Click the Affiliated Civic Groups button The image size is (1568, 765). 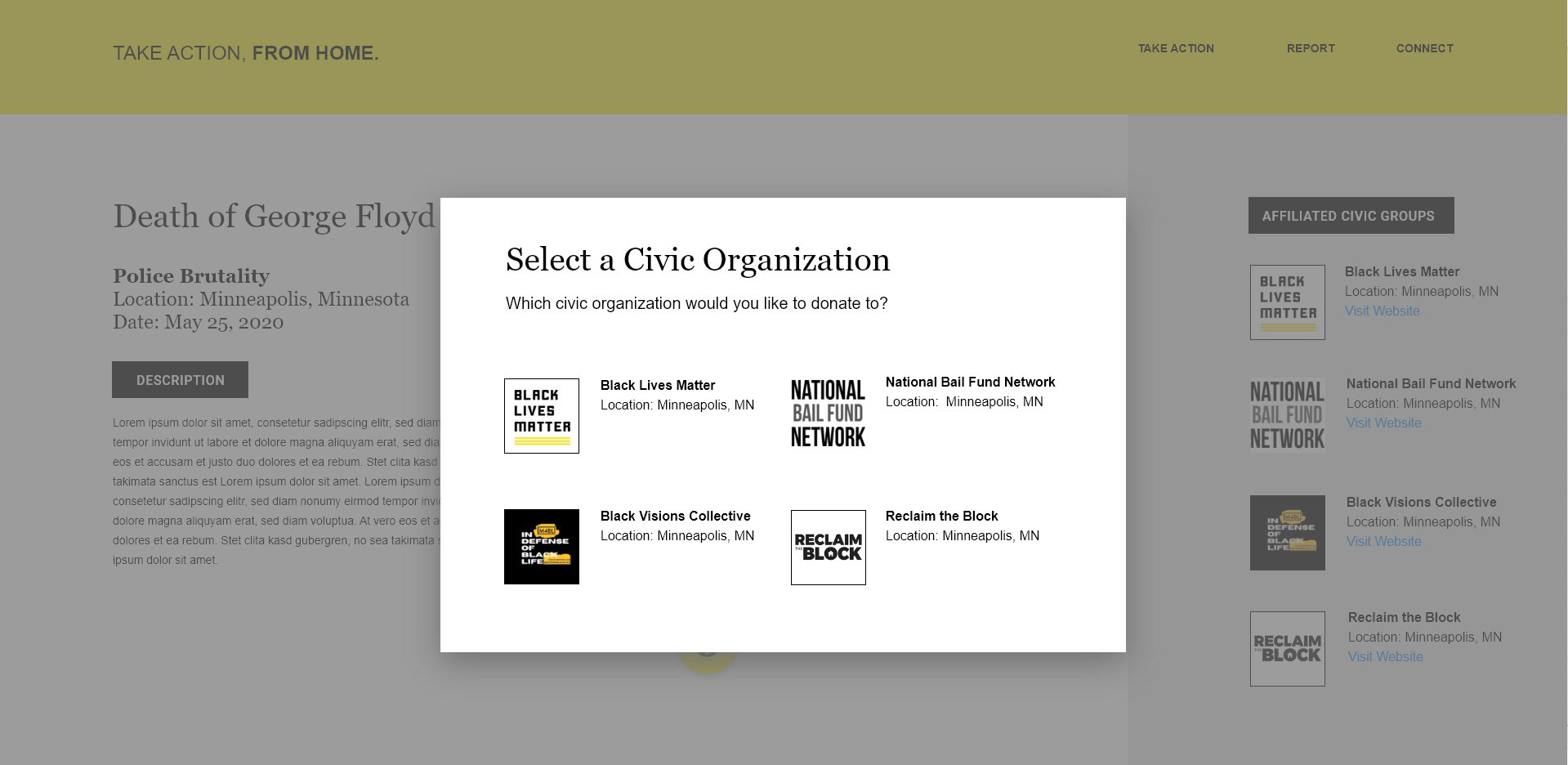point(1351,216)
